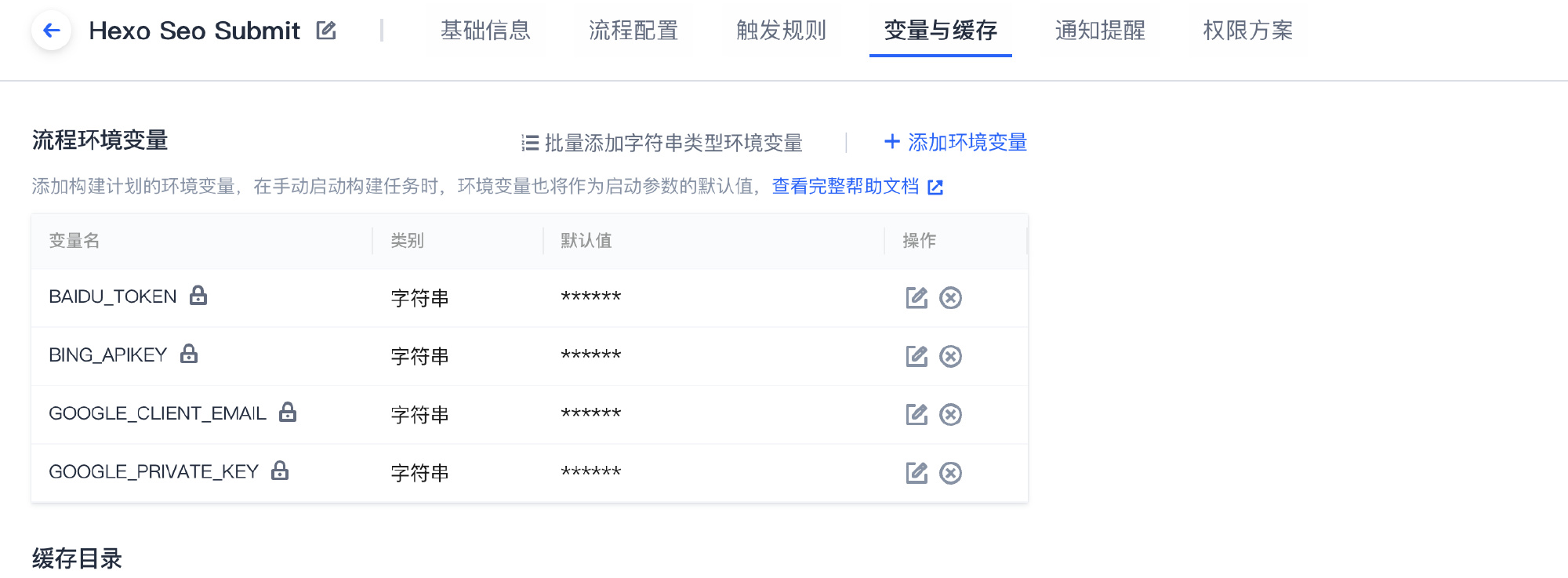The width and height of the screenshot is (1568, 578).
Task: Edit the Hexo Seo Submit title
Action: (x=326, y=31)
